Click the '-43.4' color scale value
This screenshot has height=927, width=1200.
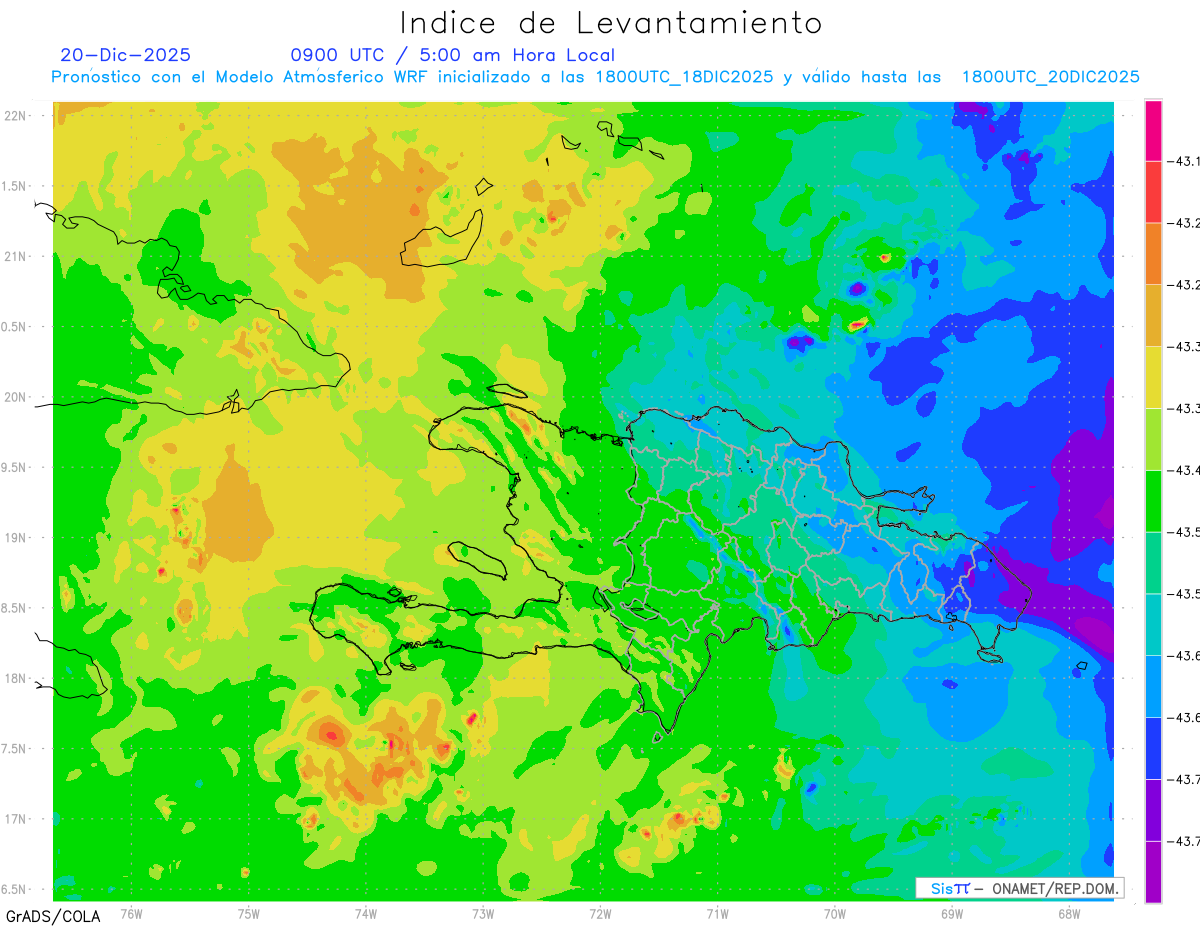click(x=1185, y=470)
